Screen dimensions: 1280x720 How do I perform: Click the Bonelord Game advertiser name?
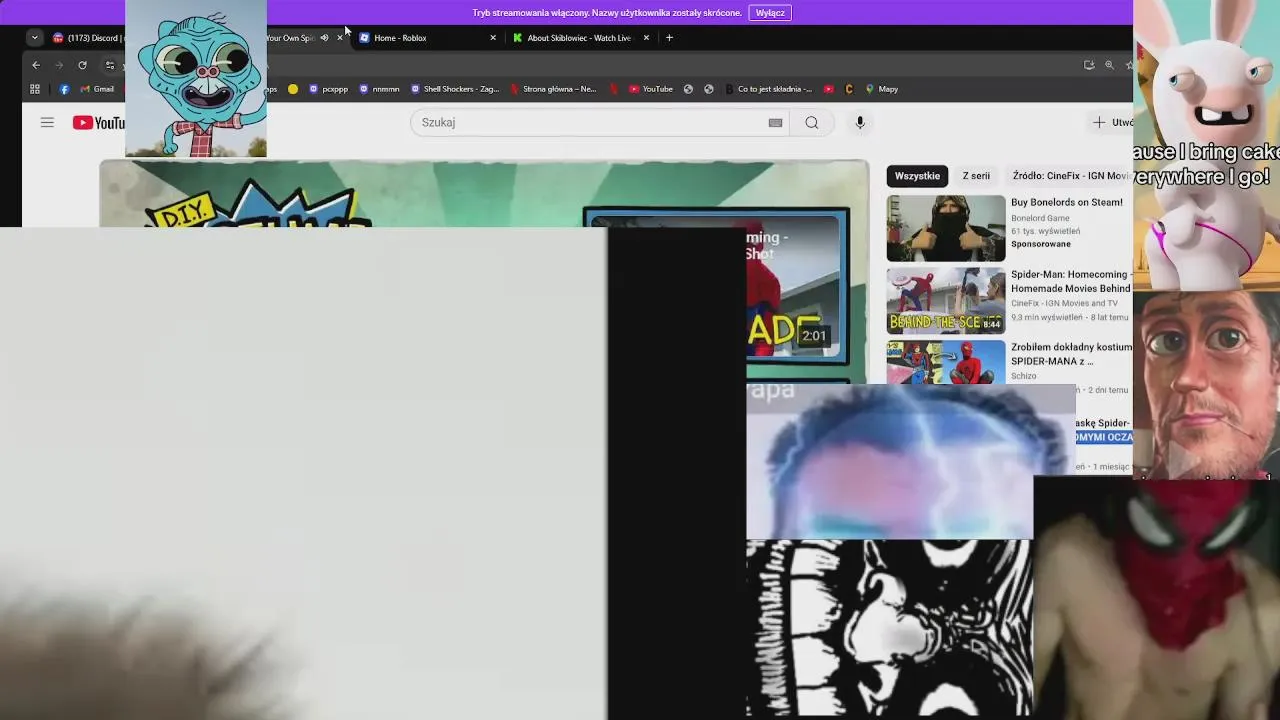[x=1040, y=218]
